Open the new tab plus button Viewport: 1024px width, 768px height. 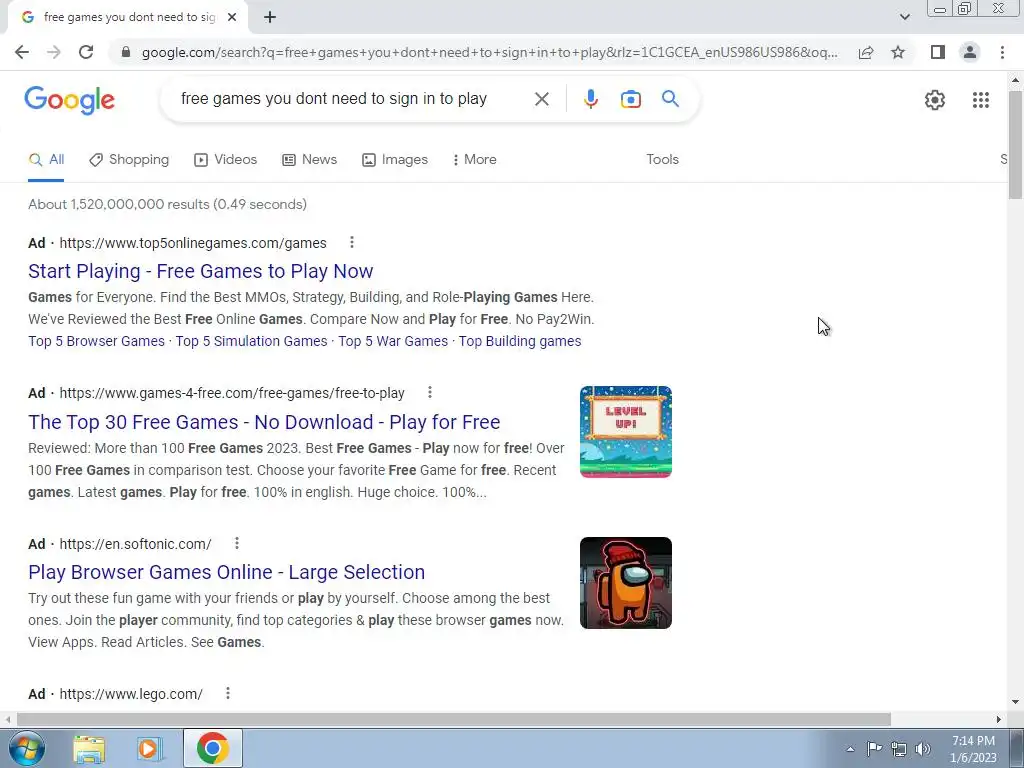point(270,17)
